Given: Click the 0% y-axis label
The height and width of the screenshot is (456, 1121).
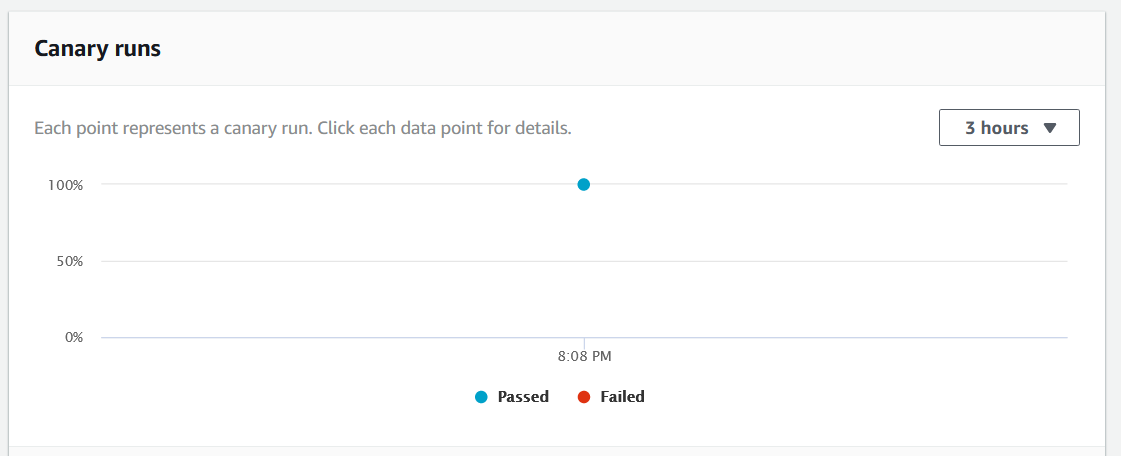Looking at the screenshot, I should click(x=74, y=337).
